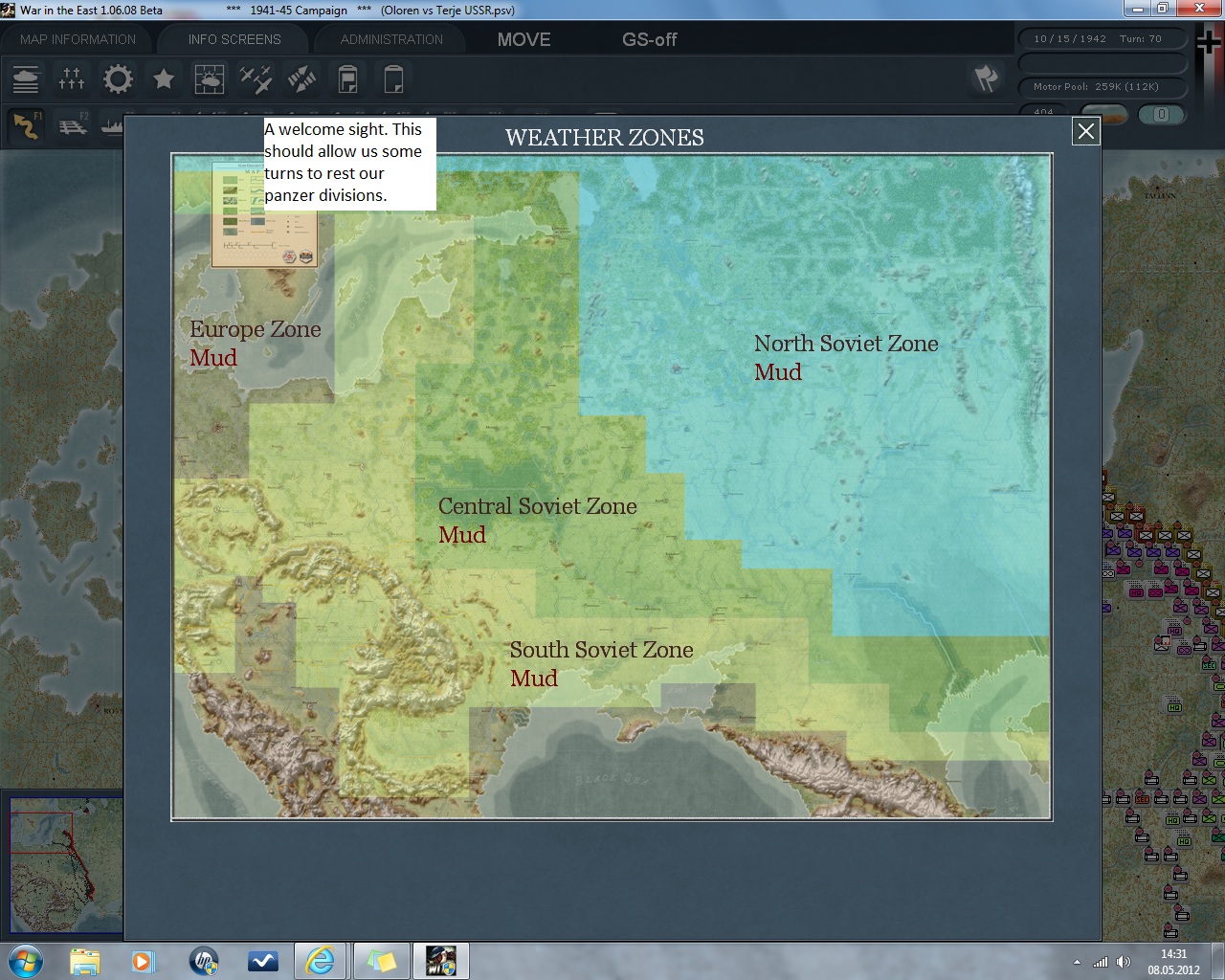This screenshot has height=980, width=1225.
Task: Open Windows Explorer from the taskbar
Action: pyautogui.click(x=85, y=960)
